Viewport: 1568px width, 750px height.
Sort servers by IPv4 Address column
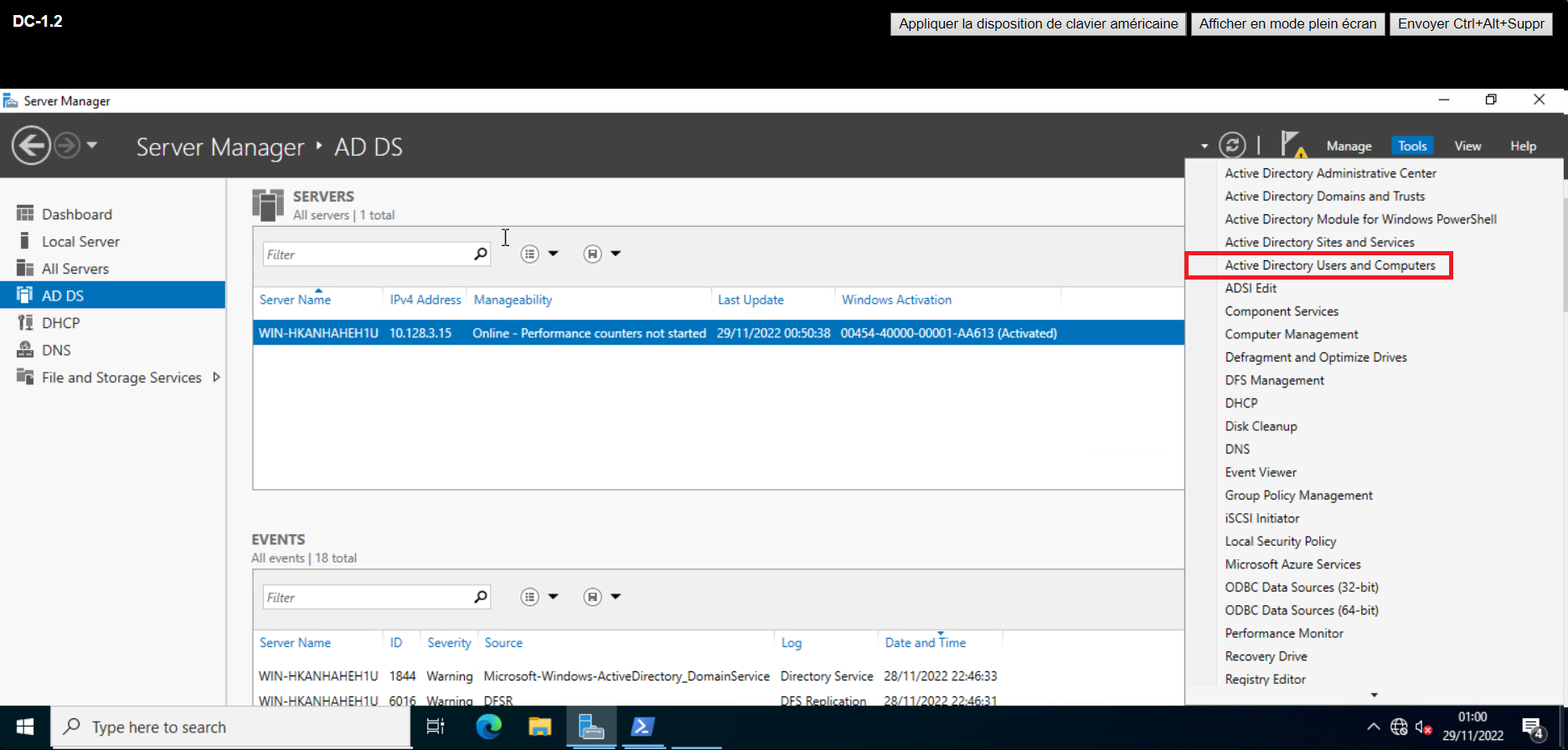(426, 300)
